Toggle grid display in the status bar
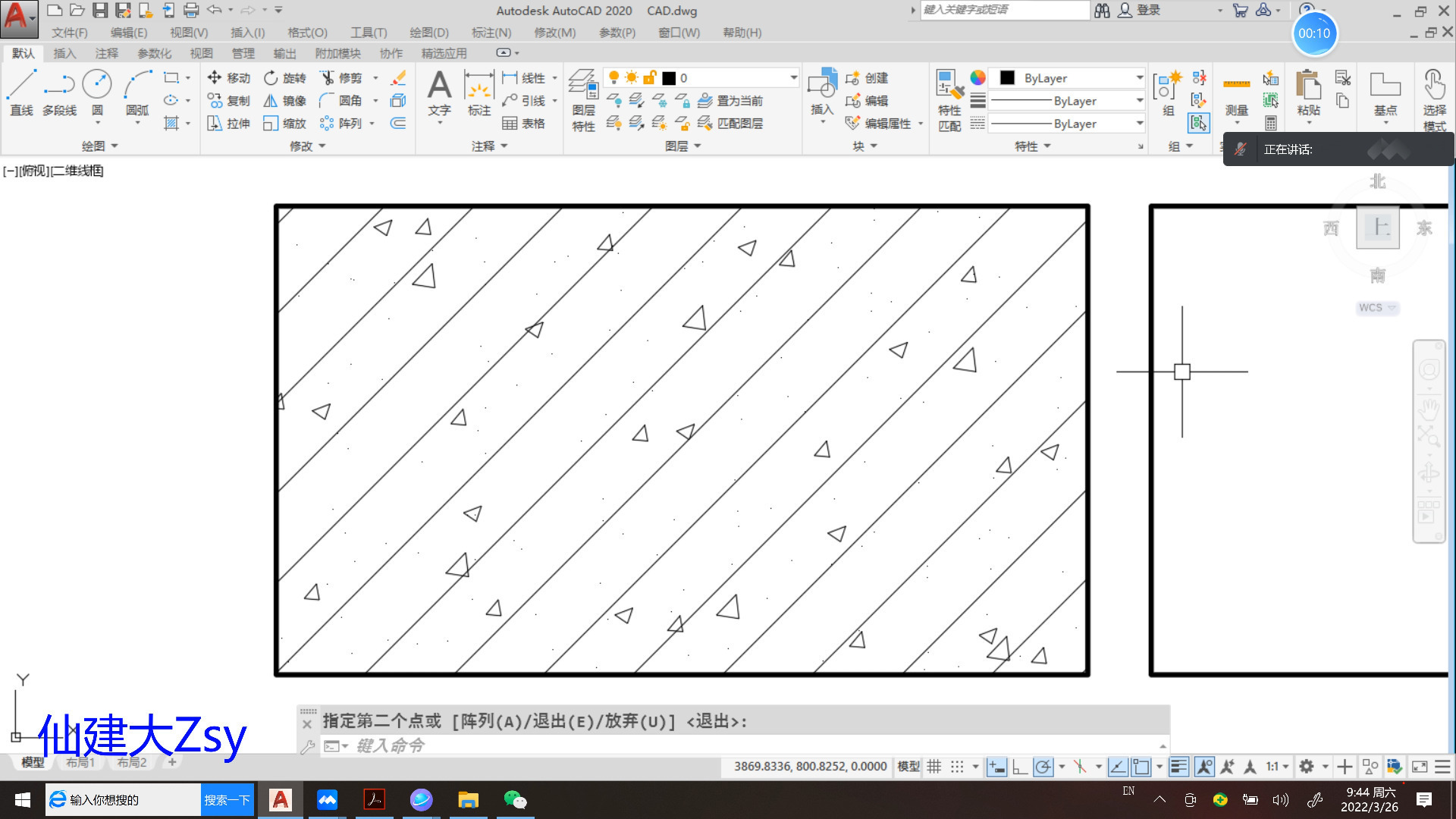 click(934, 767)
